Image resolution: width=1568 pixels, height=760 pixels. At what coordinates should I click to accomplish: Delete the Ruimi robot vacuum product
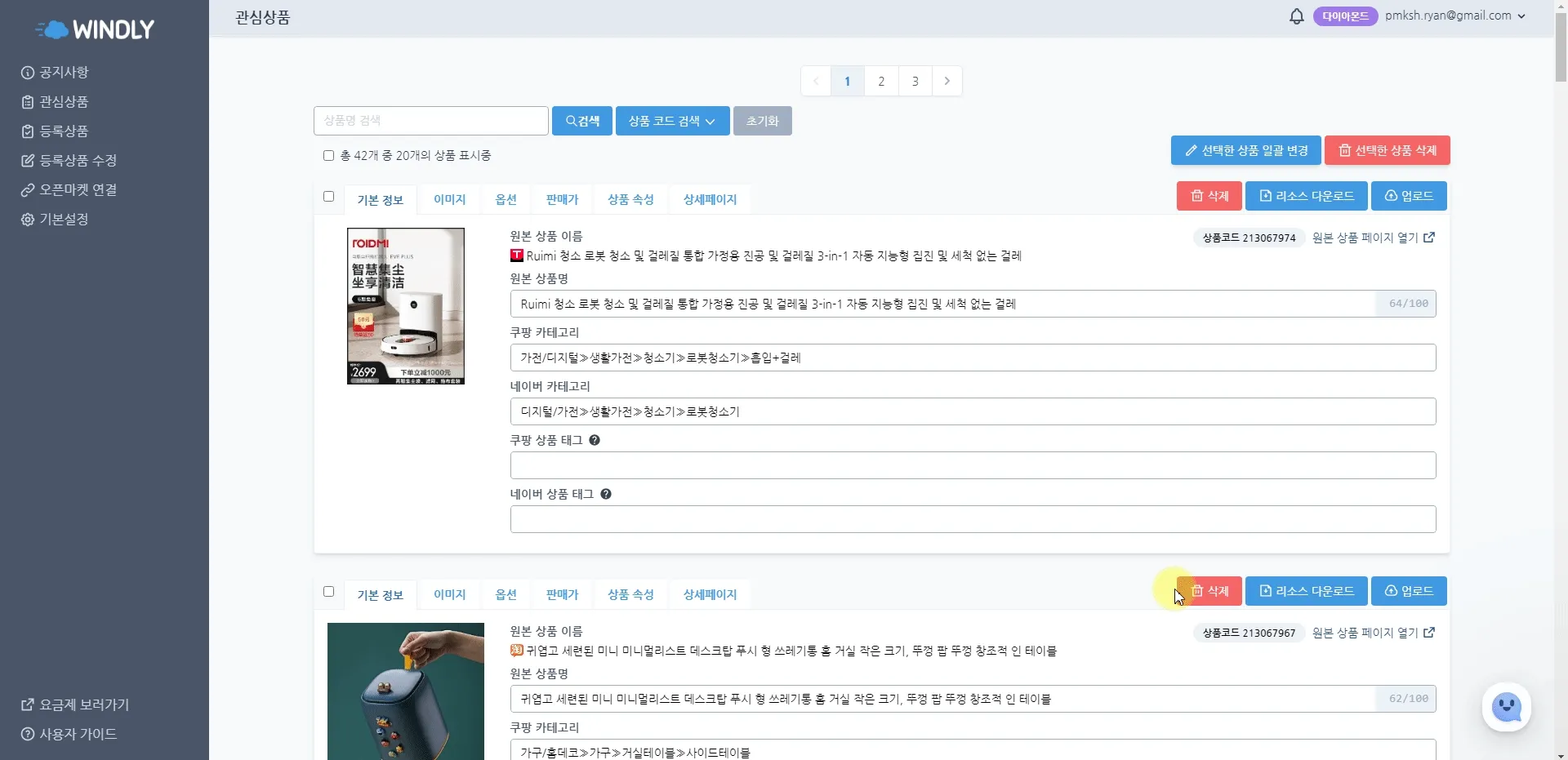pos(1209,196)
